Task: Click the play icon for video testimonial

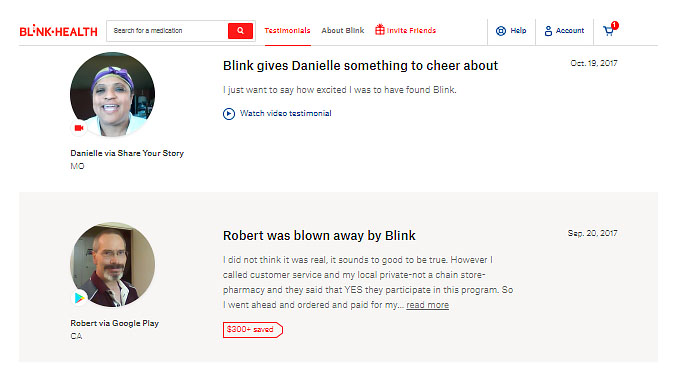Action: point(229,114)
